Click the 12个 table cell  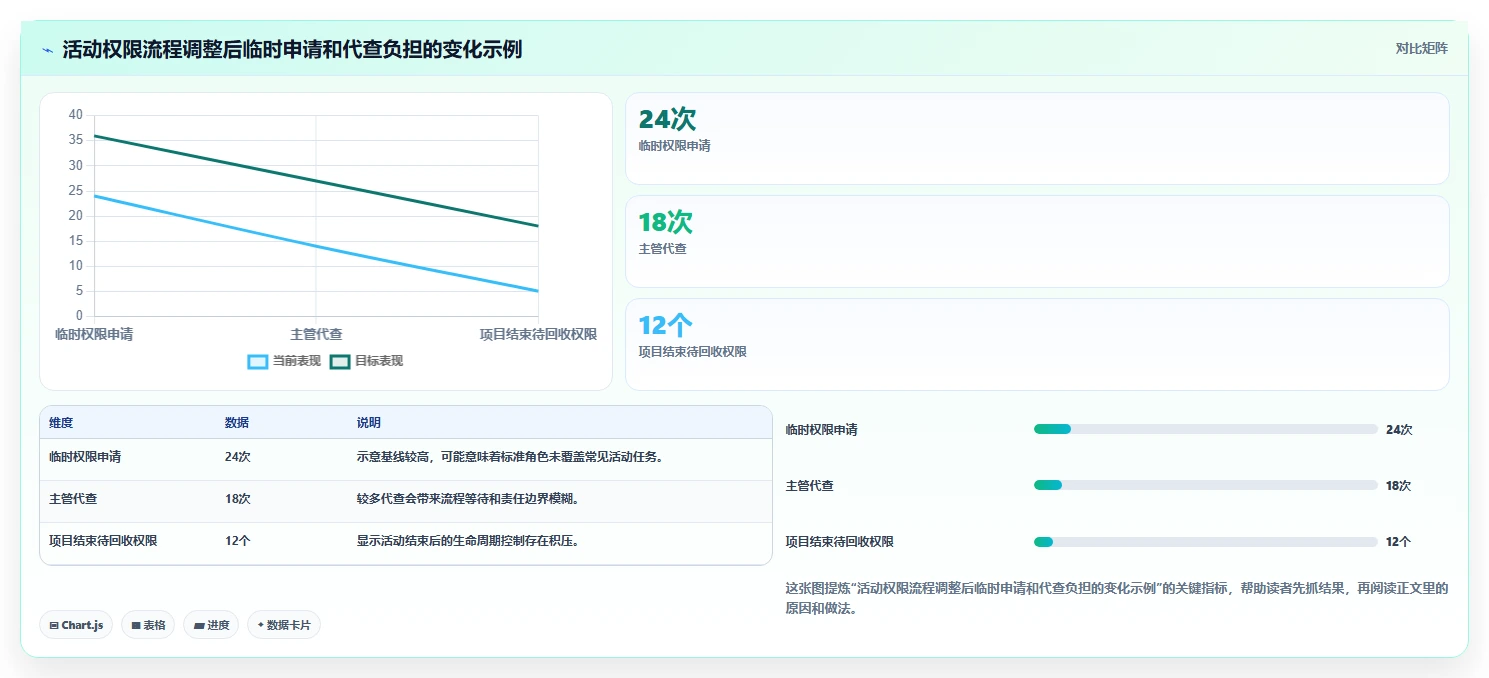pos(238,540)
